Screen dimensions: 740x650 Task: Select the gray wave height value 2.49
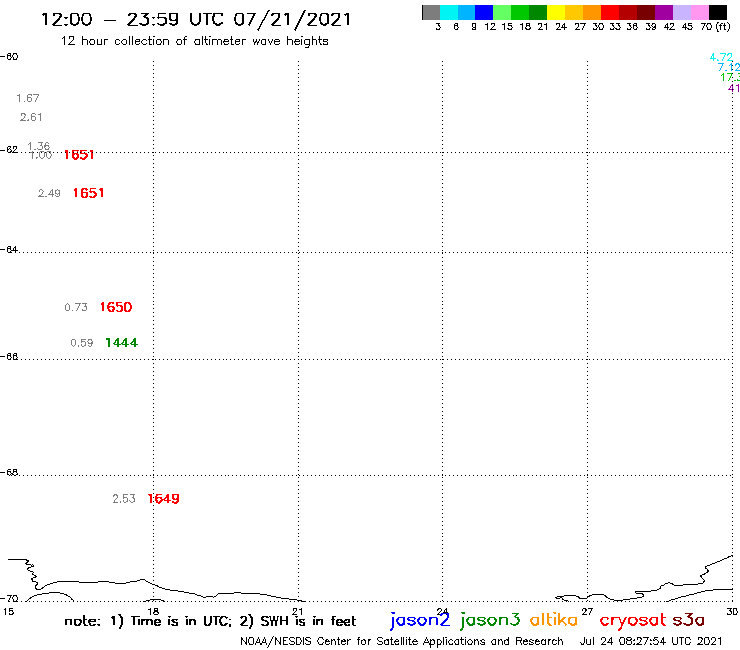point(49,193)
